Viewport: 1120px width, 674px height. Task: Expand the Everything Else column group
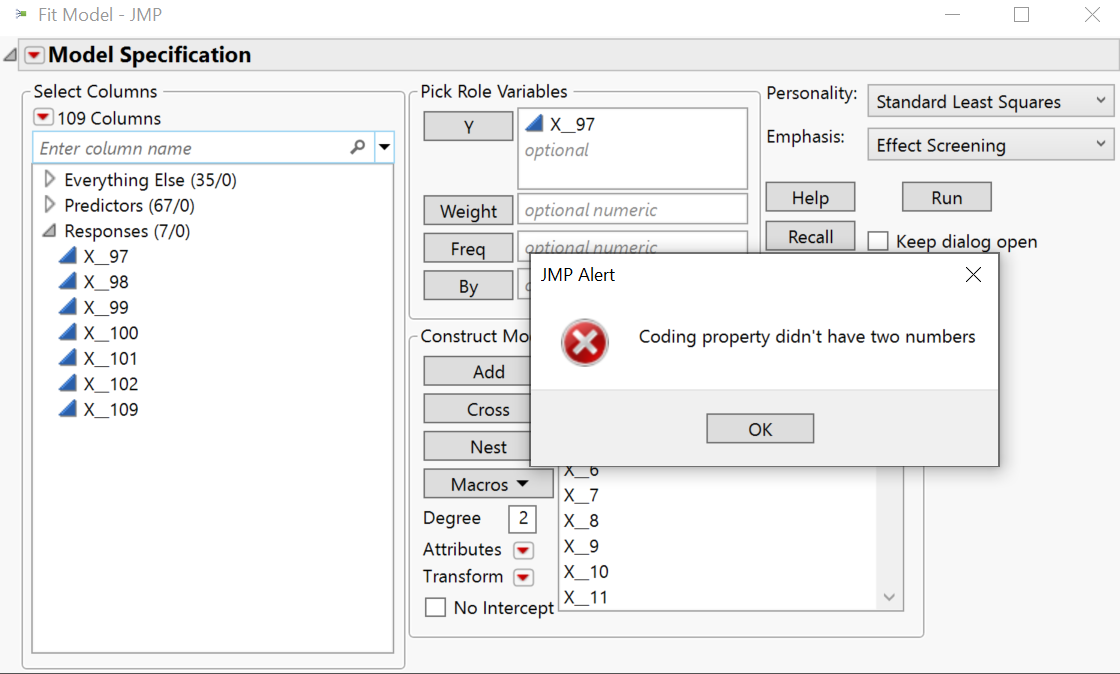pos(50,180)
